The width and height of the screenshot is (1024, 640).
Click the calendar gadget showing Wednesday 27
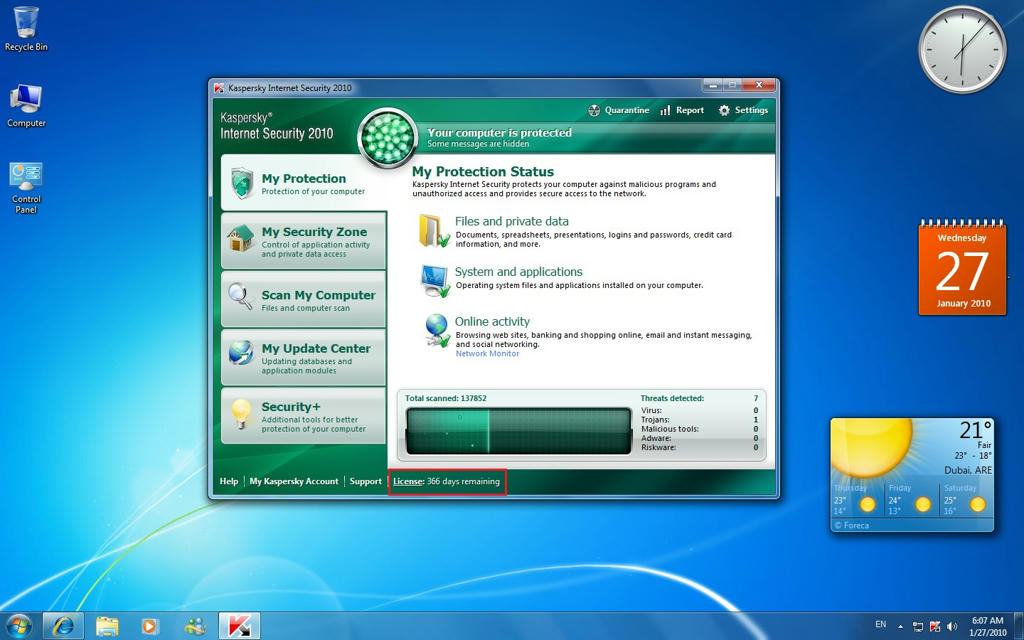(x=963, y=268)
